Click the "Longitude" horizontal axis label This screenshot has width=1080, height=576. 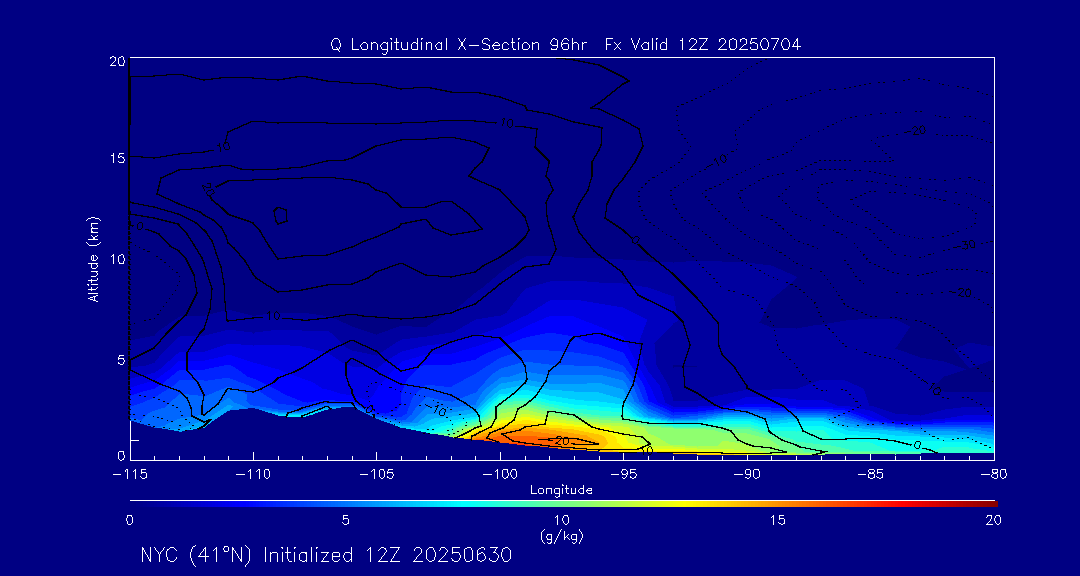pos(561,491)
